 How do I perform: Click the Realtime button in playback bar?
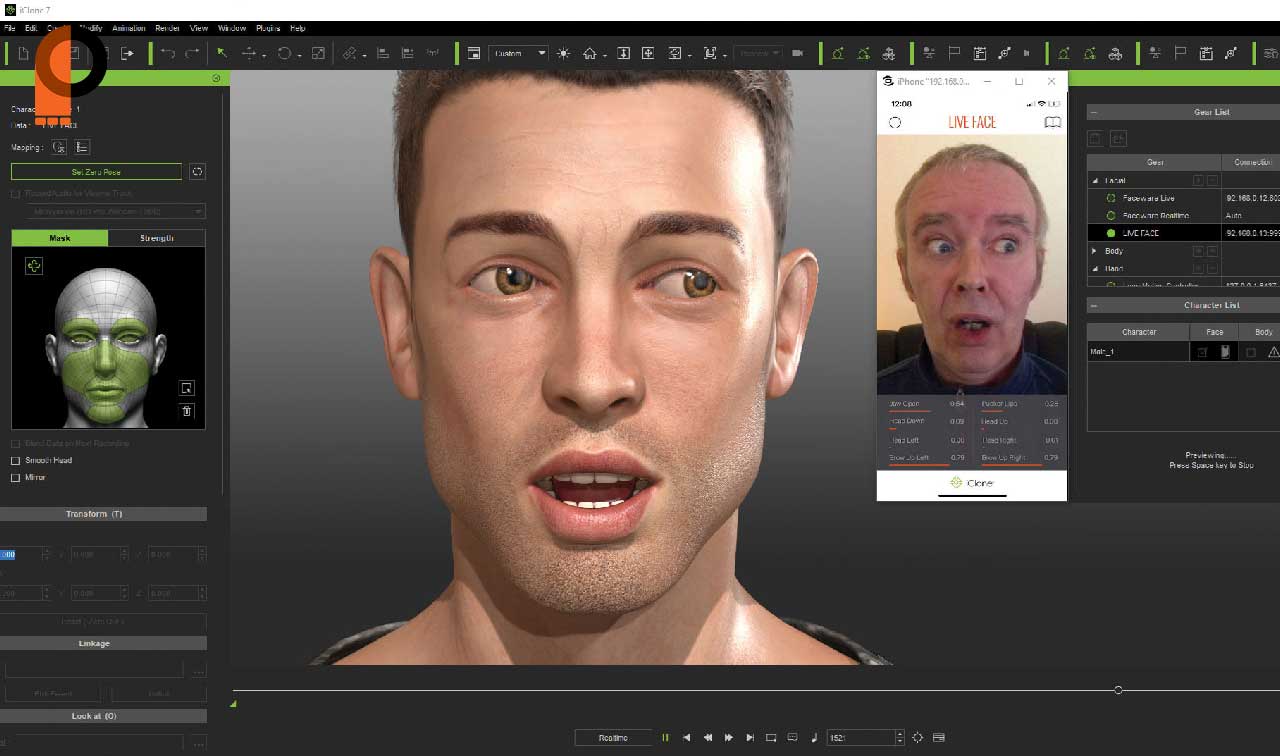613,738
